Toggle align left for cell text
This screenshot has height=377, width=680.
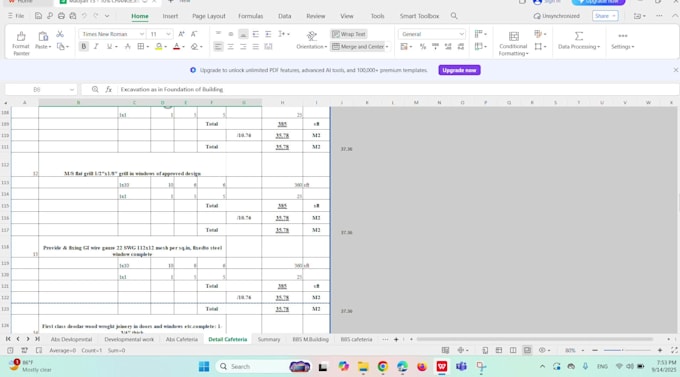tap(218, 46)
